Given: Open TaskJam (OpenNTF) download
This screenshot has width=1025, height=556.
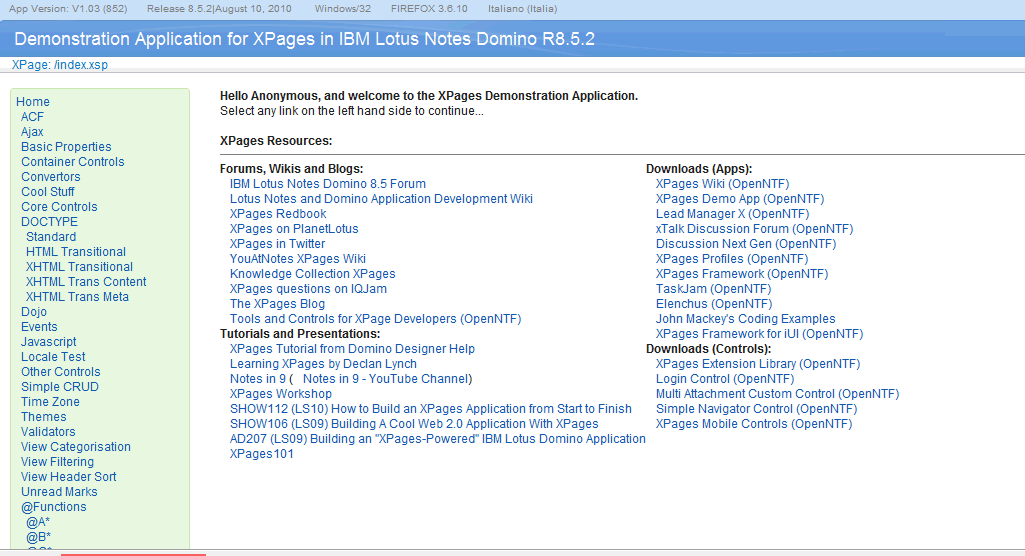Looking at the screenshot, I should point(713,289).
